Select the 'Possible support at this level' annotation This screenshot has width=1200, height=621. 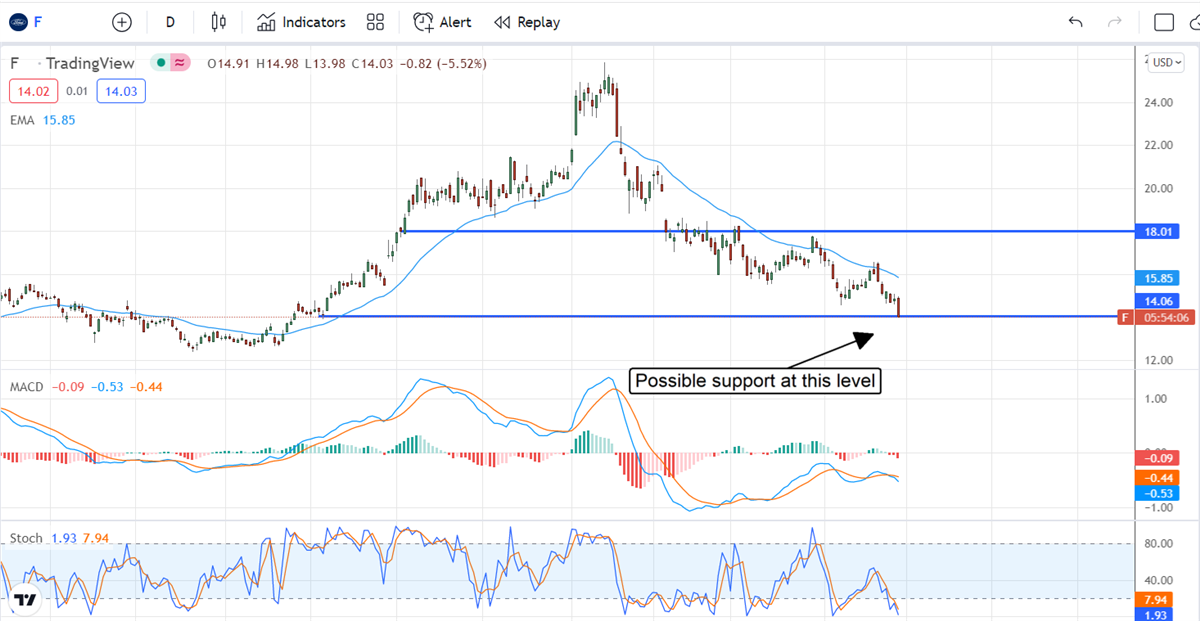[x=754, y=381]
